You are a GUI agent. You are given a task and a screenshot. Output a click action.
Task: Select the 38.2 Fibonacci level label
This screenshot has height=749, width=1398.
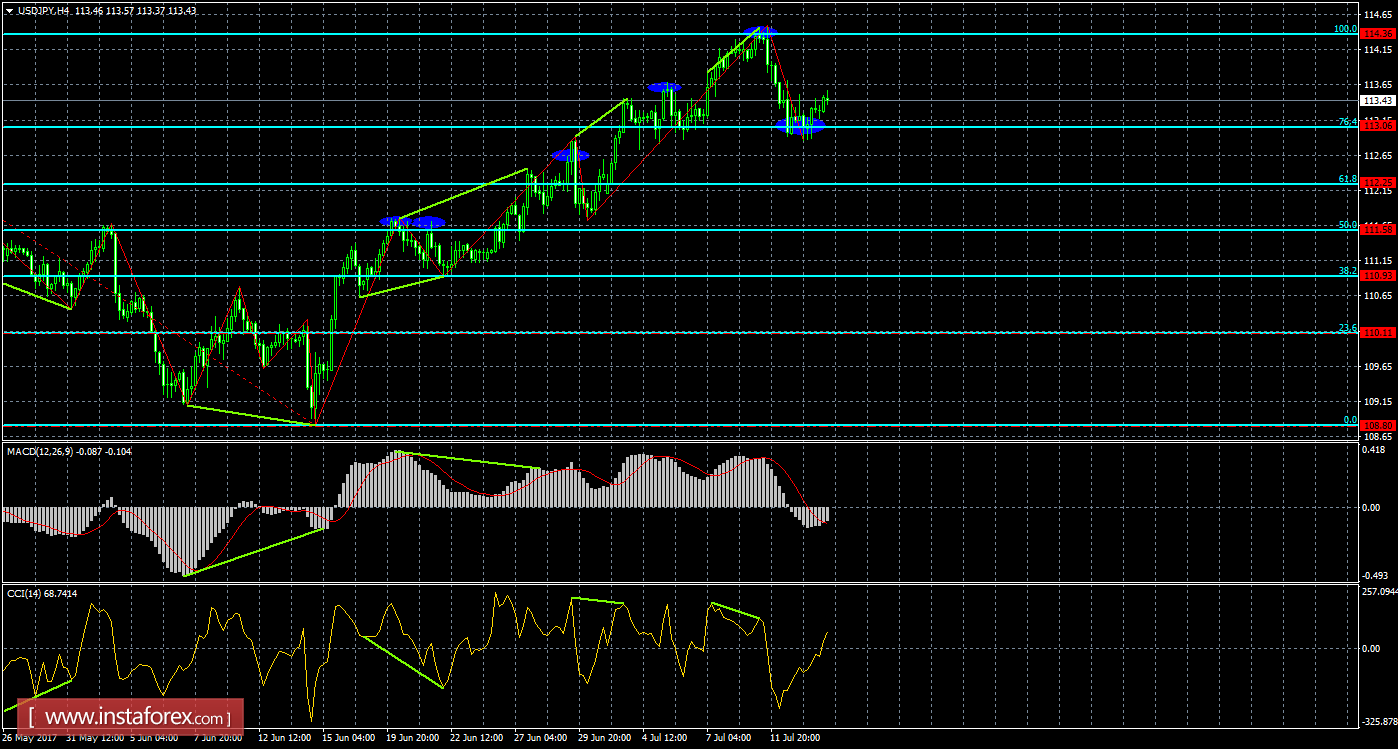(x=1348, y=271)
